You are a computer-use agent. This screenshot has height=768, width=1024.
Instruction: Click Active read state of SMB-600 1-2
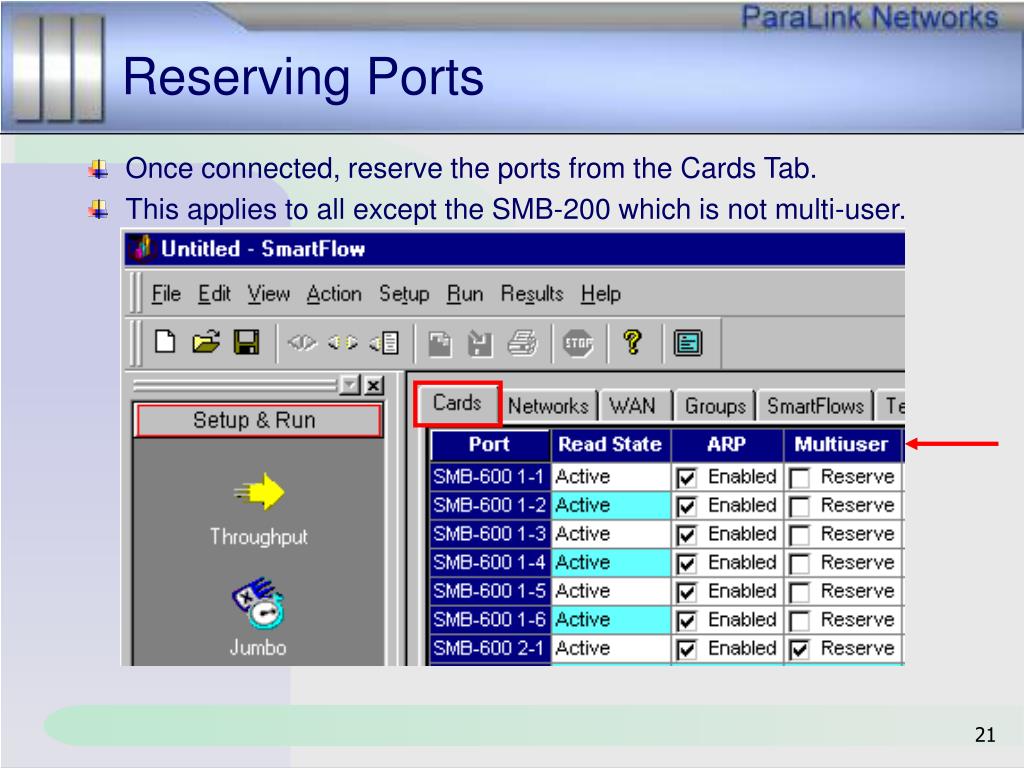(x=611, y=505)
